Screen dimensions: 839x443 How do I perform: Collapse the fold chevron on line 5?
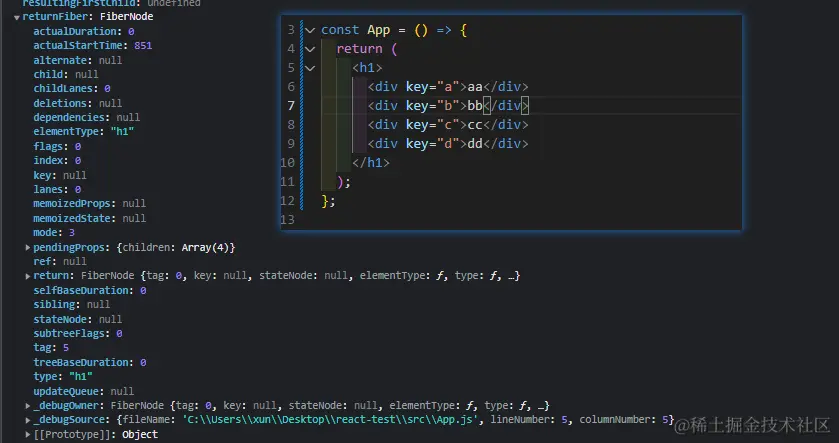pyautogui.click(x=310, y=68)
